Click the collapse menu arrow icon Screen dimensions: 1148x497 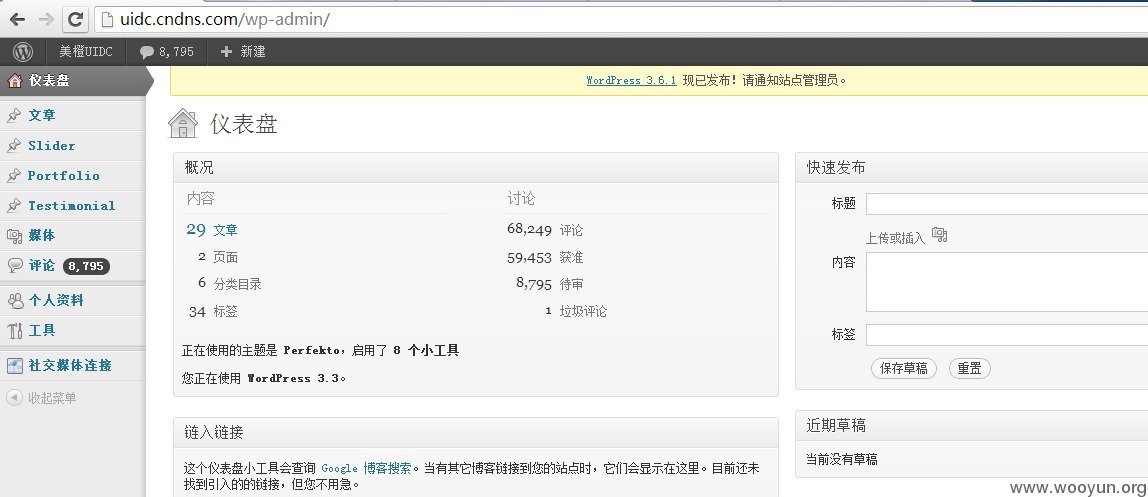click(x=14, y=398)
